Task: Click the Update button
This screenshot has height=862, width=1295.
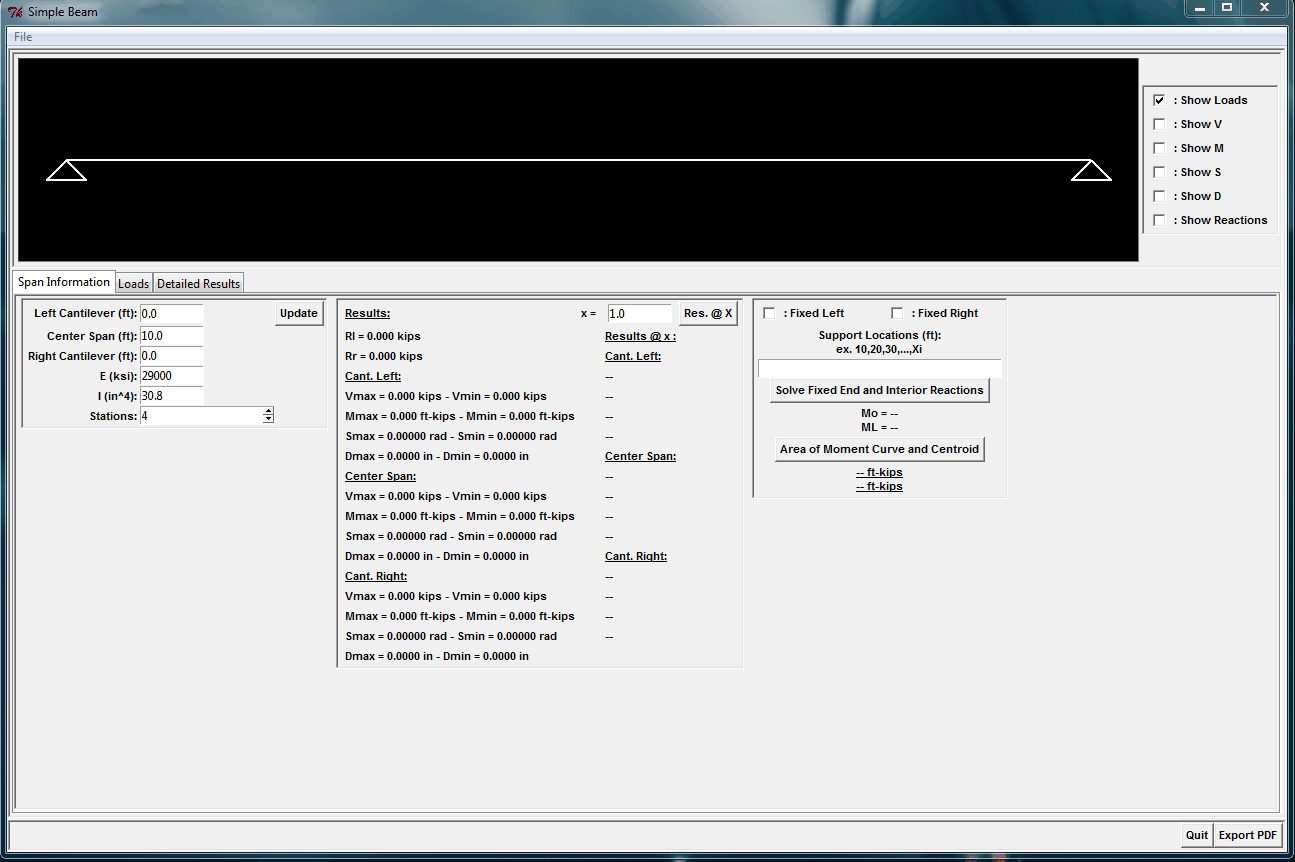Action: [x=299, y=313]
